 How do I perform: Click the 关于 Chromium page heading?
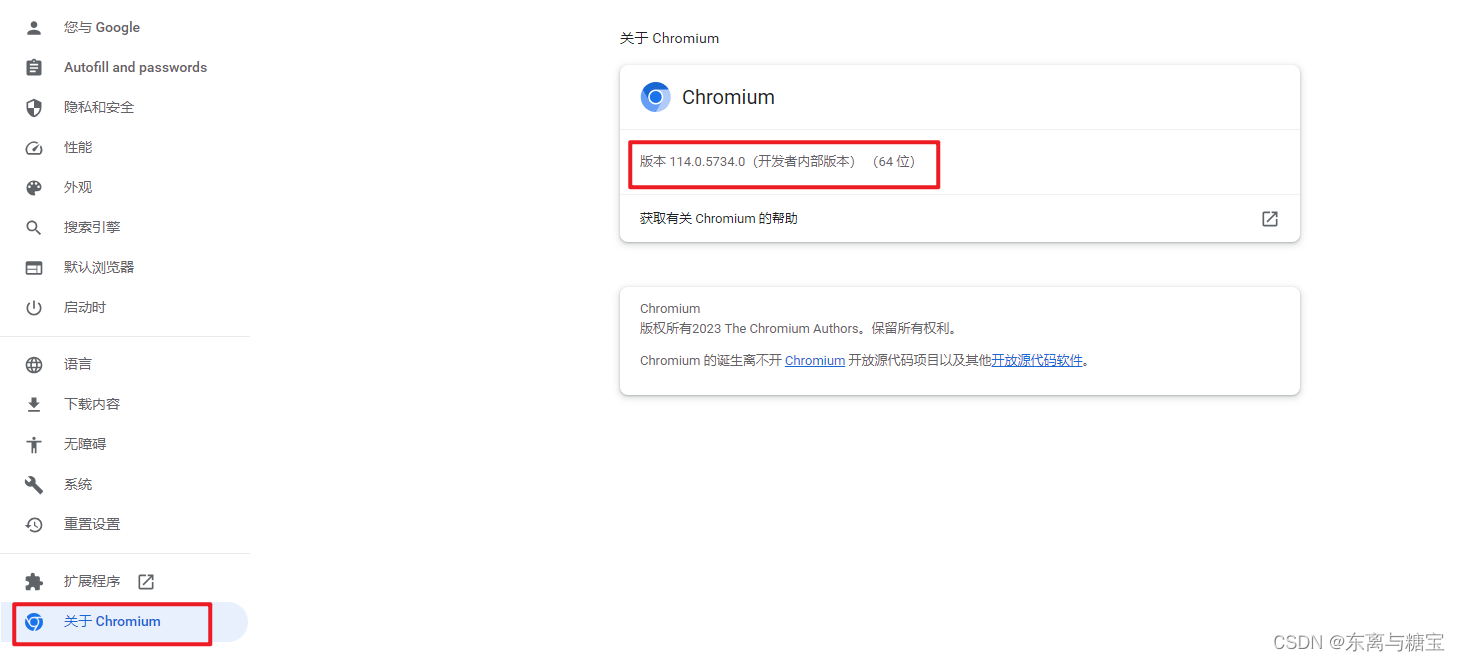[669, 38]
